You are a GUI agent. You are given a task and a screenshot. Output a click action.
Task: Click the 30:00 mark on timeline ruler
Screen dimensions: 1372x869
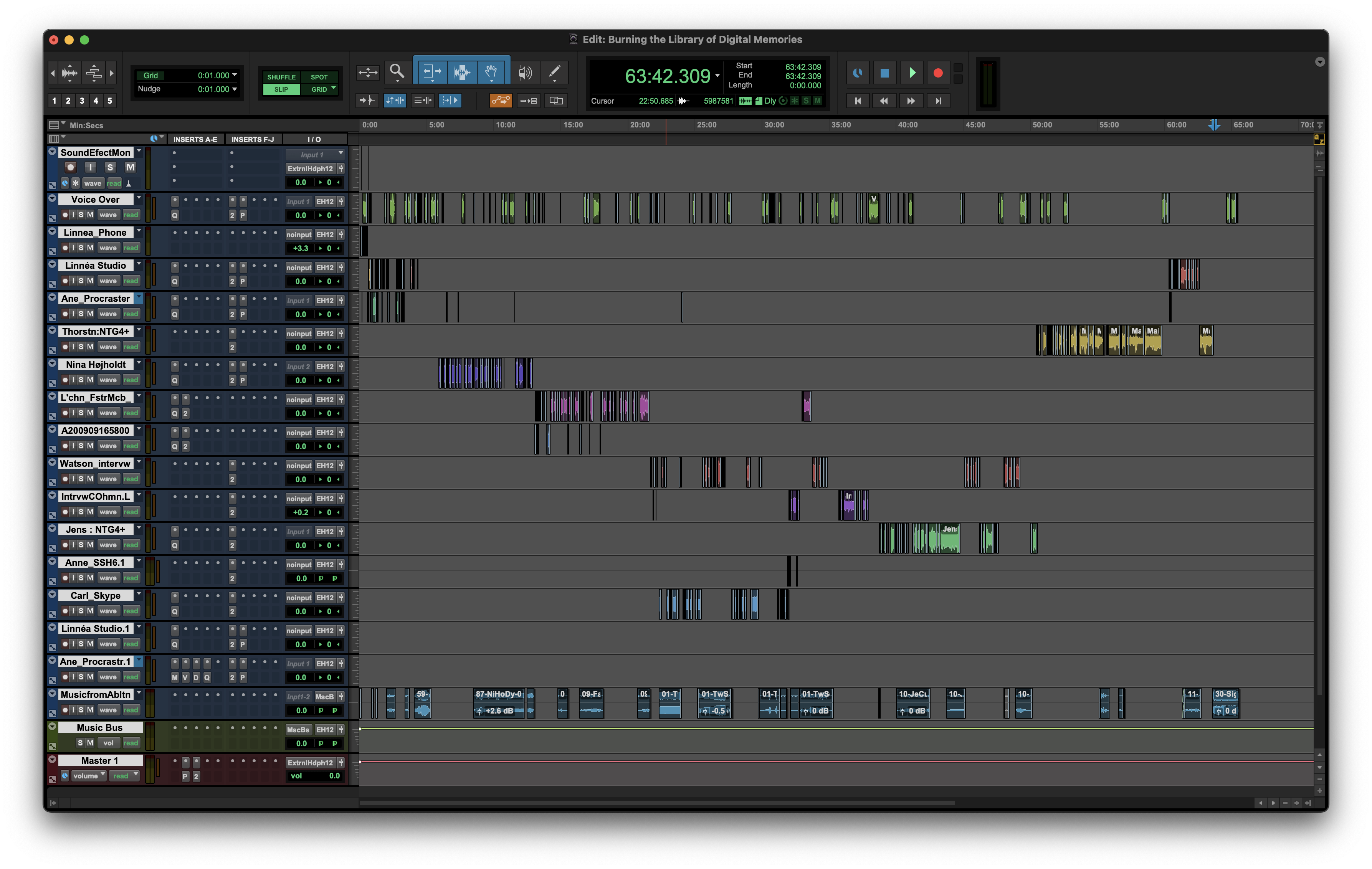(774, 125)
